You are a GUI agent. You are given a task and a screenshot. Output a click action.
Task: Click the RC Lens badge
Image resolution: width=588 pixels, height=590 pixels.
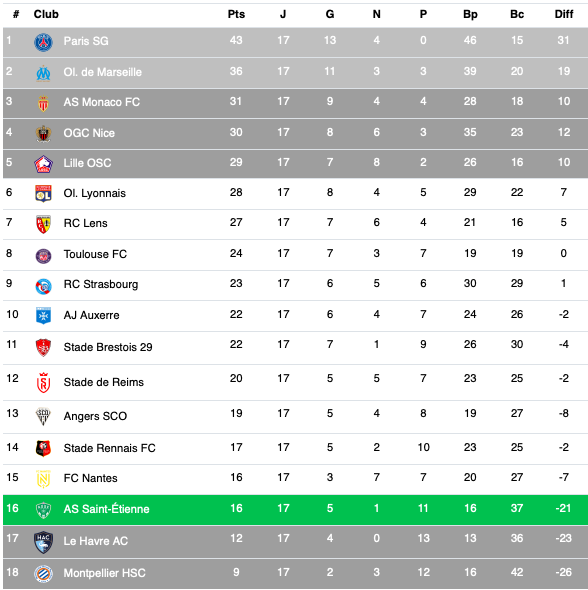click(x=43, y=224)
